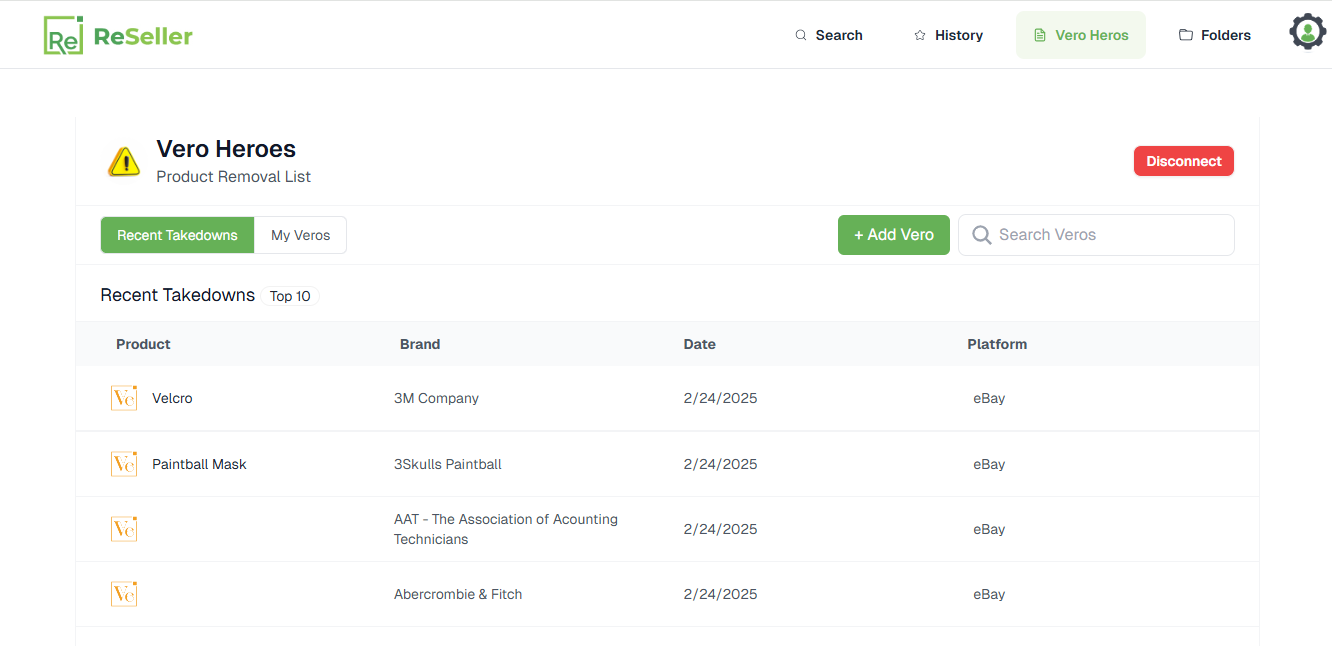
Task: Click the Vero Heroes page heading
Action: tap(226, 149)
